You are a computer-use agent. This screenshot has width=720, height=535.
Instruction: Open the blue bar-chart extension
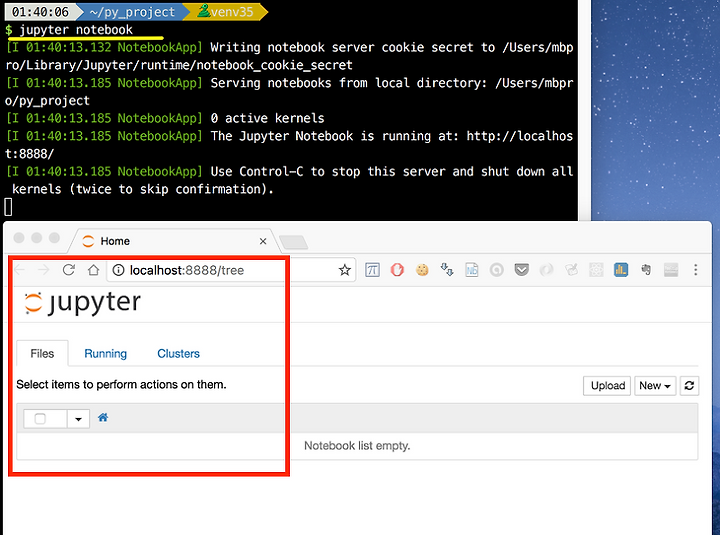click(621, 270)
